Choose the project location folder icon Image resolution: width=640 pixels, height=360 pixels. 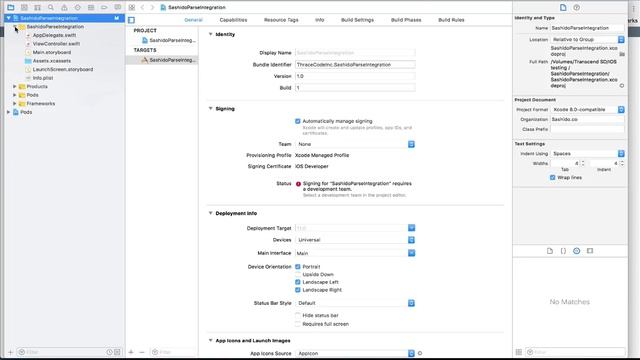[622, 54]
